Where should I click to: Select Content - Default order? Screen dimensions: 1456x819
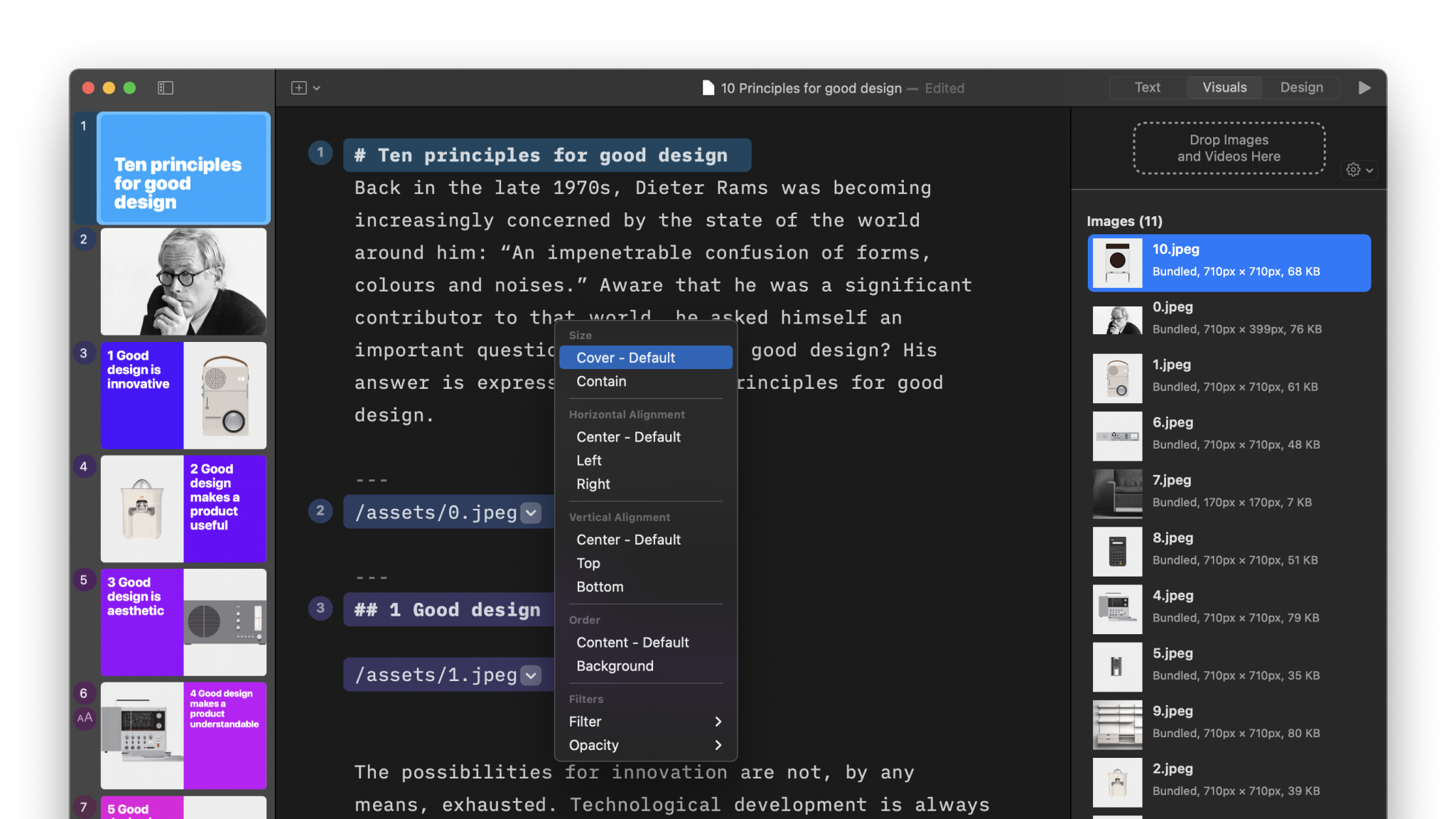coord(645,643)
